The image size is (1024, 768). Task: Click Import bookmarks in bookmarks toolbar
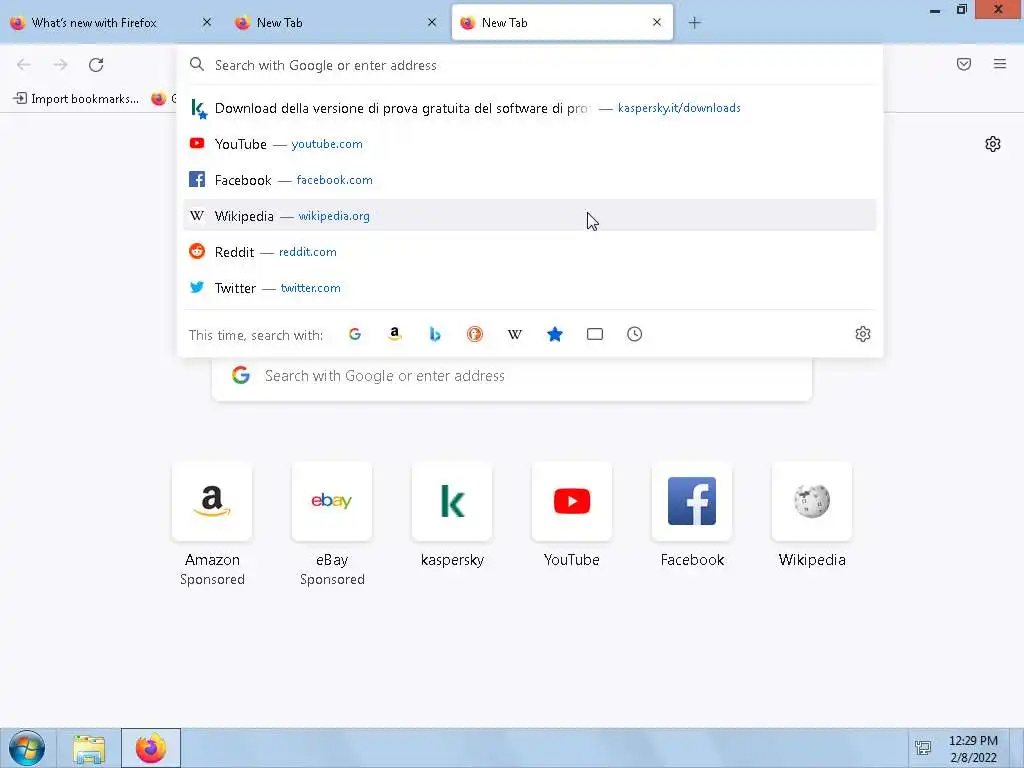coord(76,99)
